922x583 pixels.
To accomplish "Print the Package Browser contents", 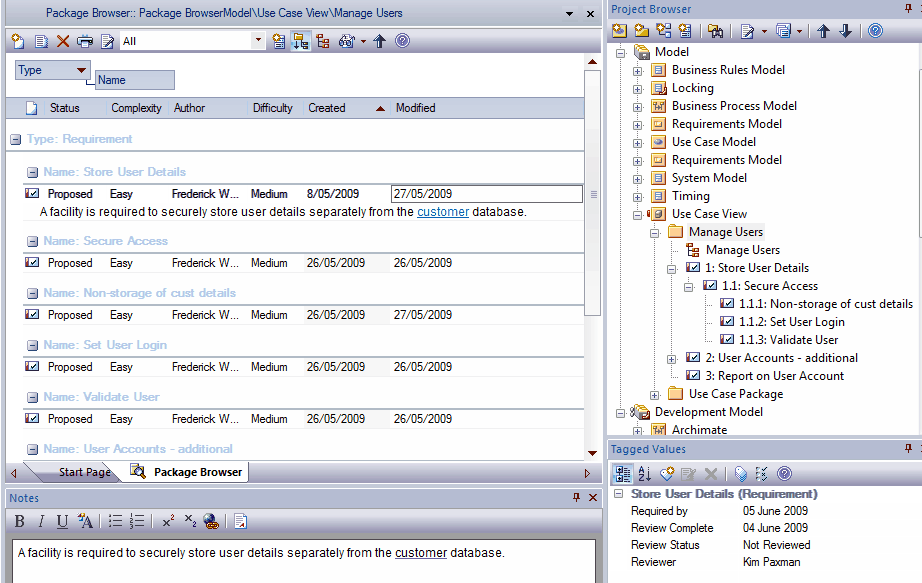I will (84, 41).
